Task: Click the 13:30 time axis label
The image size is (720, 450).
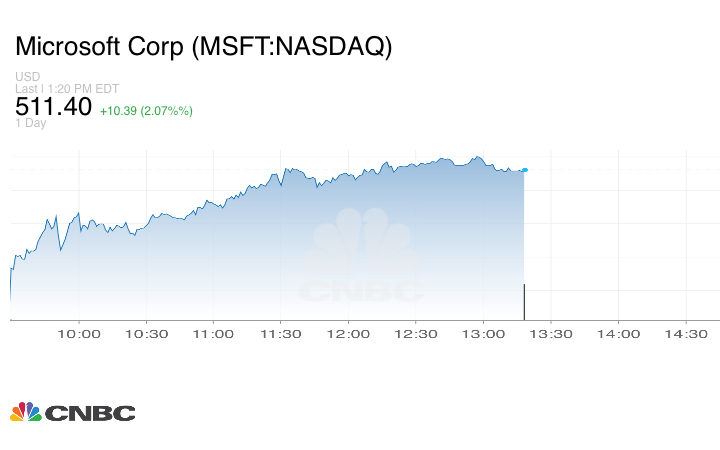Action: pyautogui.click(x=551, y=334)
